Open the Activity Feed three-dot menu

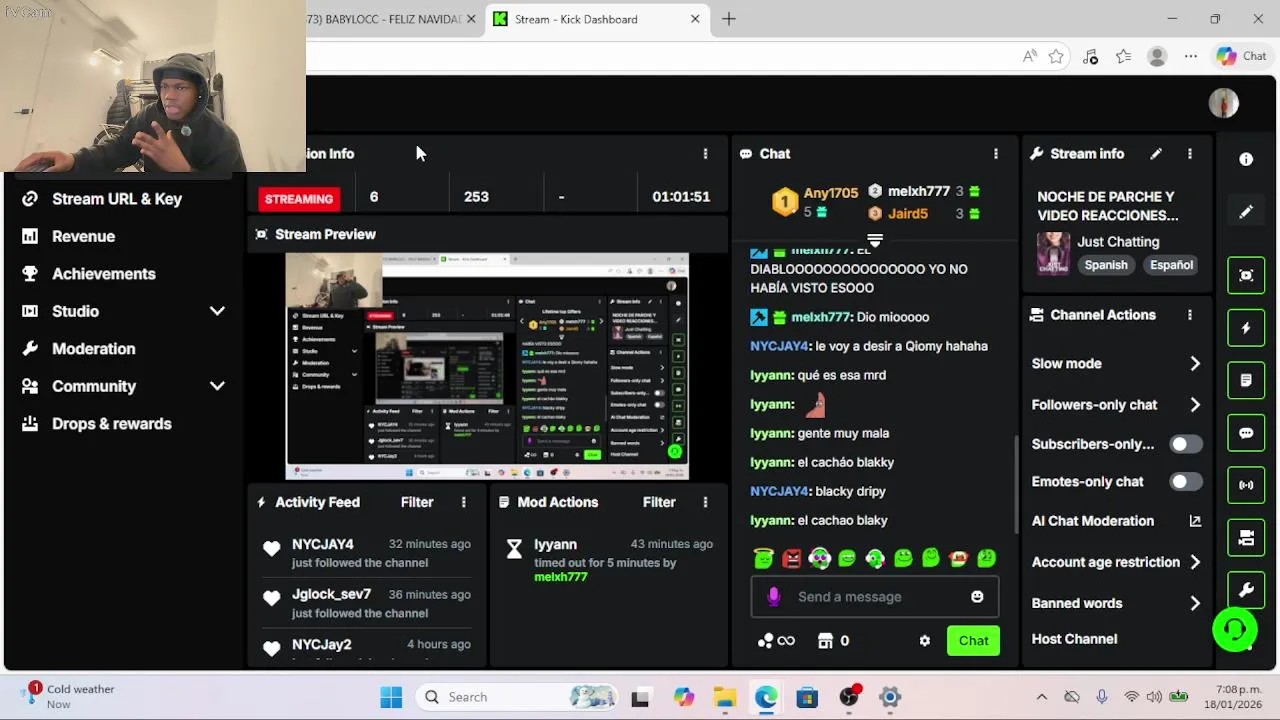(463, 502)
